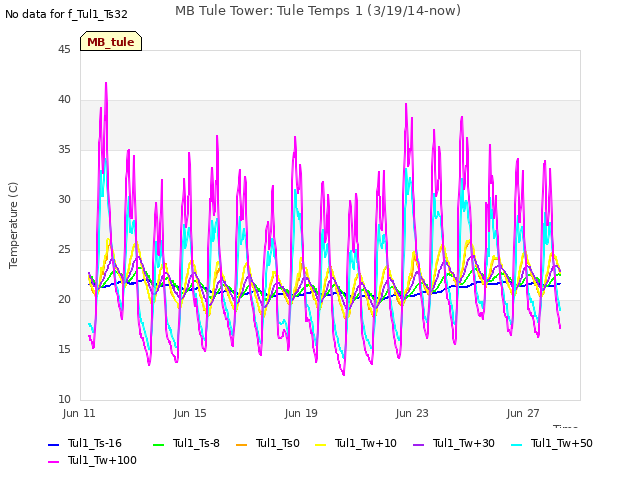Click the Jun 11 x-axis tick label
The image size is (640, 480).
[79, 413]
